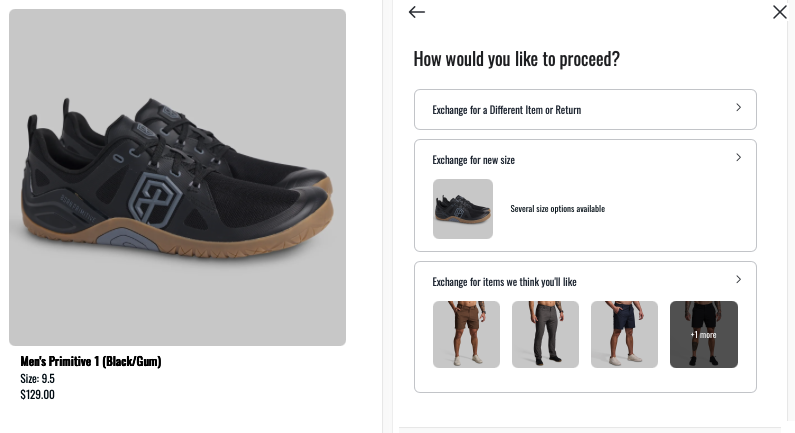Select the brown shorts thumbnail
Image resolution: width=795 pixels, height=433 pixels.
[x=466, y=335]
